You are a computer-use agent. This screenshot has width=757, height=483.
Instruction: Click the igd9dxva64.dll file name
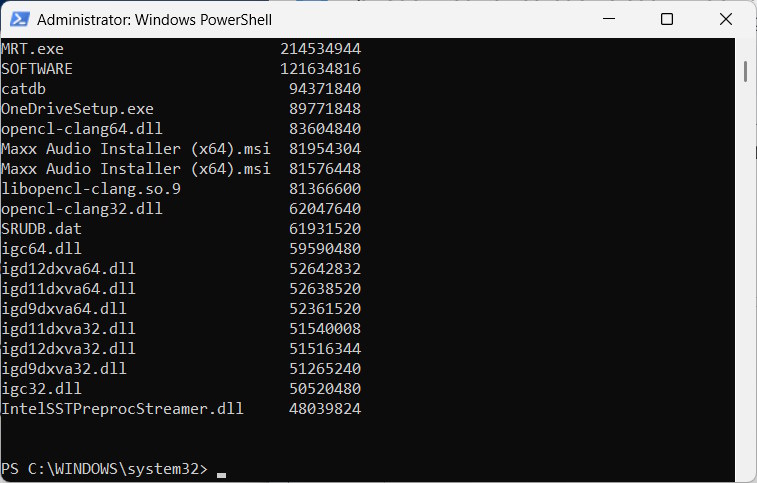pos(64,309)
